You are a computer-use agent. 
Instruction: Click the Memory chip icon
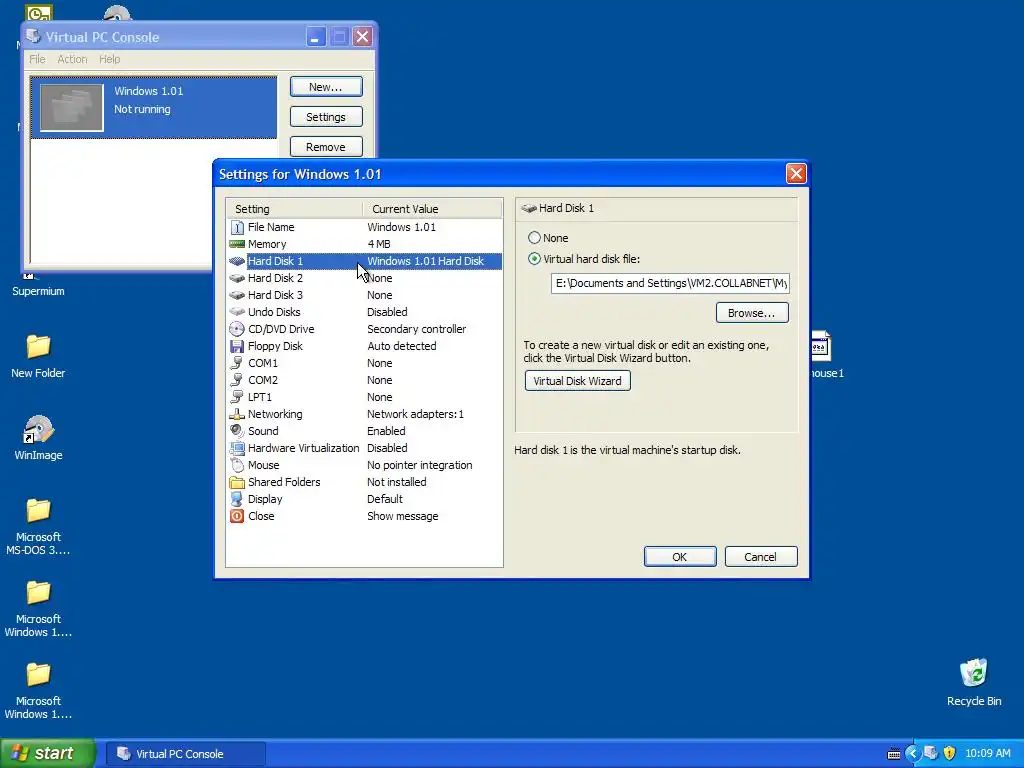pos(237,244)
